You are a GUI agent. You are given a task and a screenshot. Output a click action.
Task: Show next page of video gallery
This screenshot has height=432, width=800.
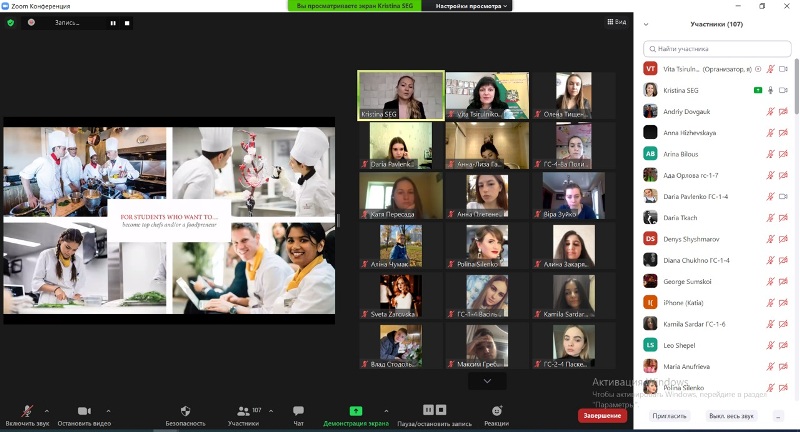coord(487,381)
